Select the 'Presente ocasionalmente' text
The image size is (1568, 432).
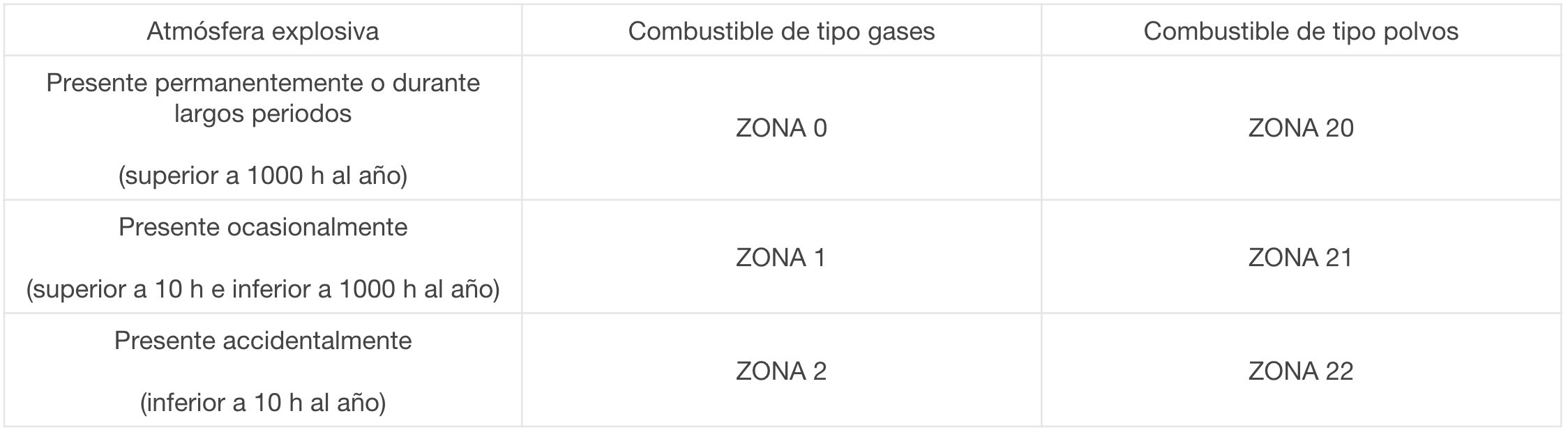pyautogui.click(x=263, y=227)
